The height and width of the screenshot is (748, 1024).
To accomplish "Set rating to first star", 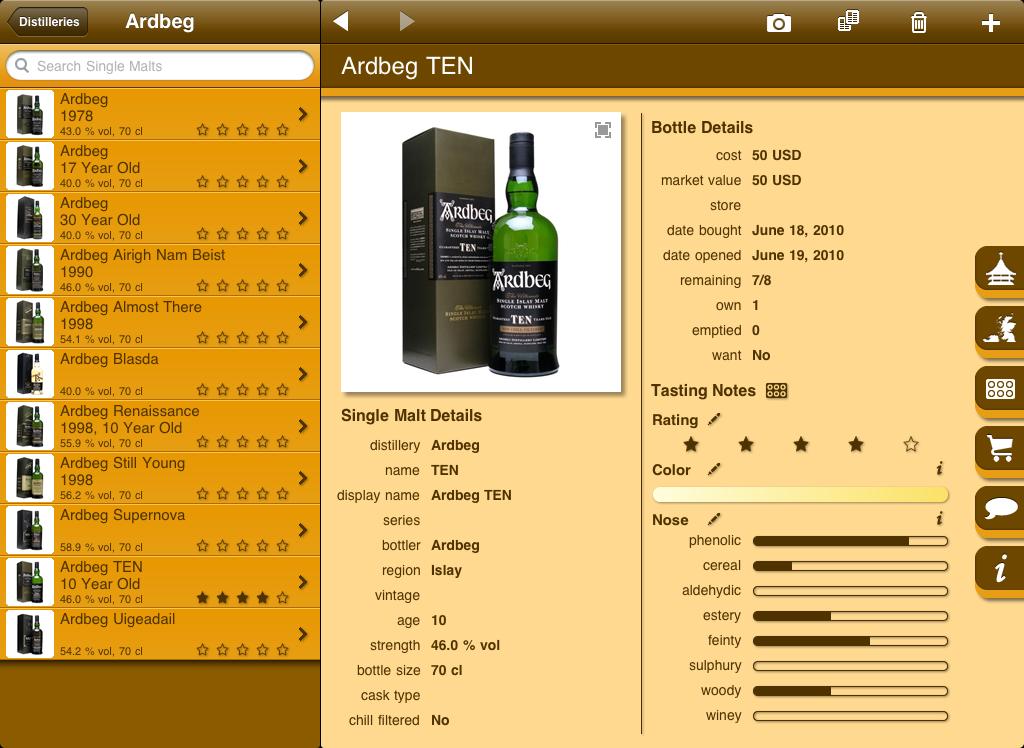I will click(691, 445).
